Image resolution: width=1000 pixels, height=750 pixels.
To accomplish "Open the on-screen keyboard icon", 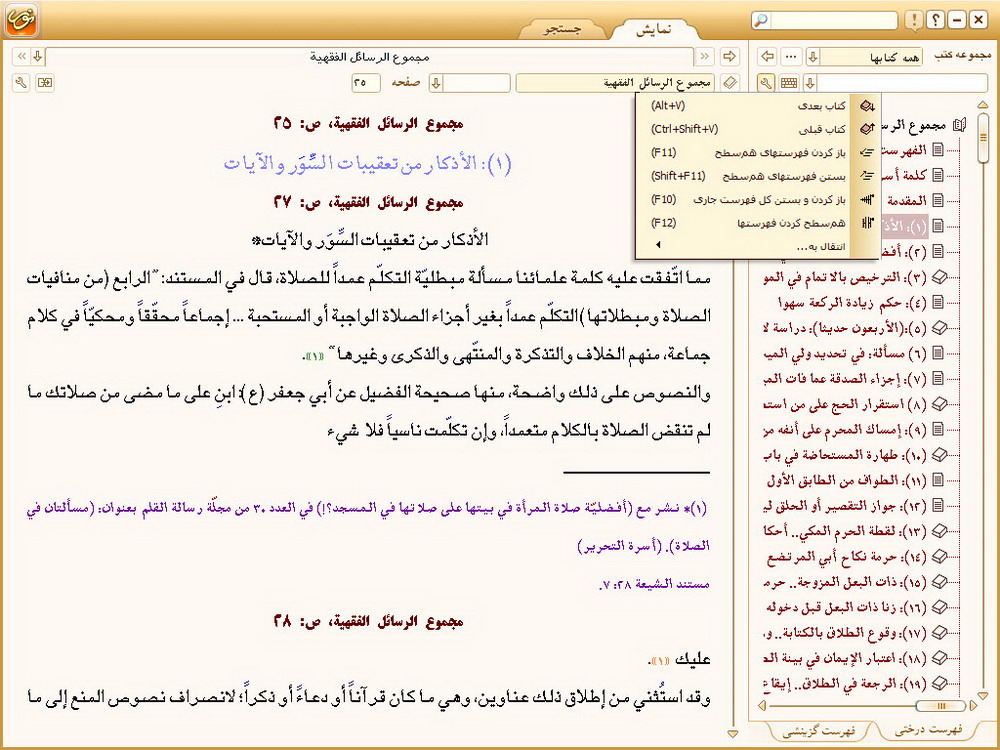I will (789, 83).
